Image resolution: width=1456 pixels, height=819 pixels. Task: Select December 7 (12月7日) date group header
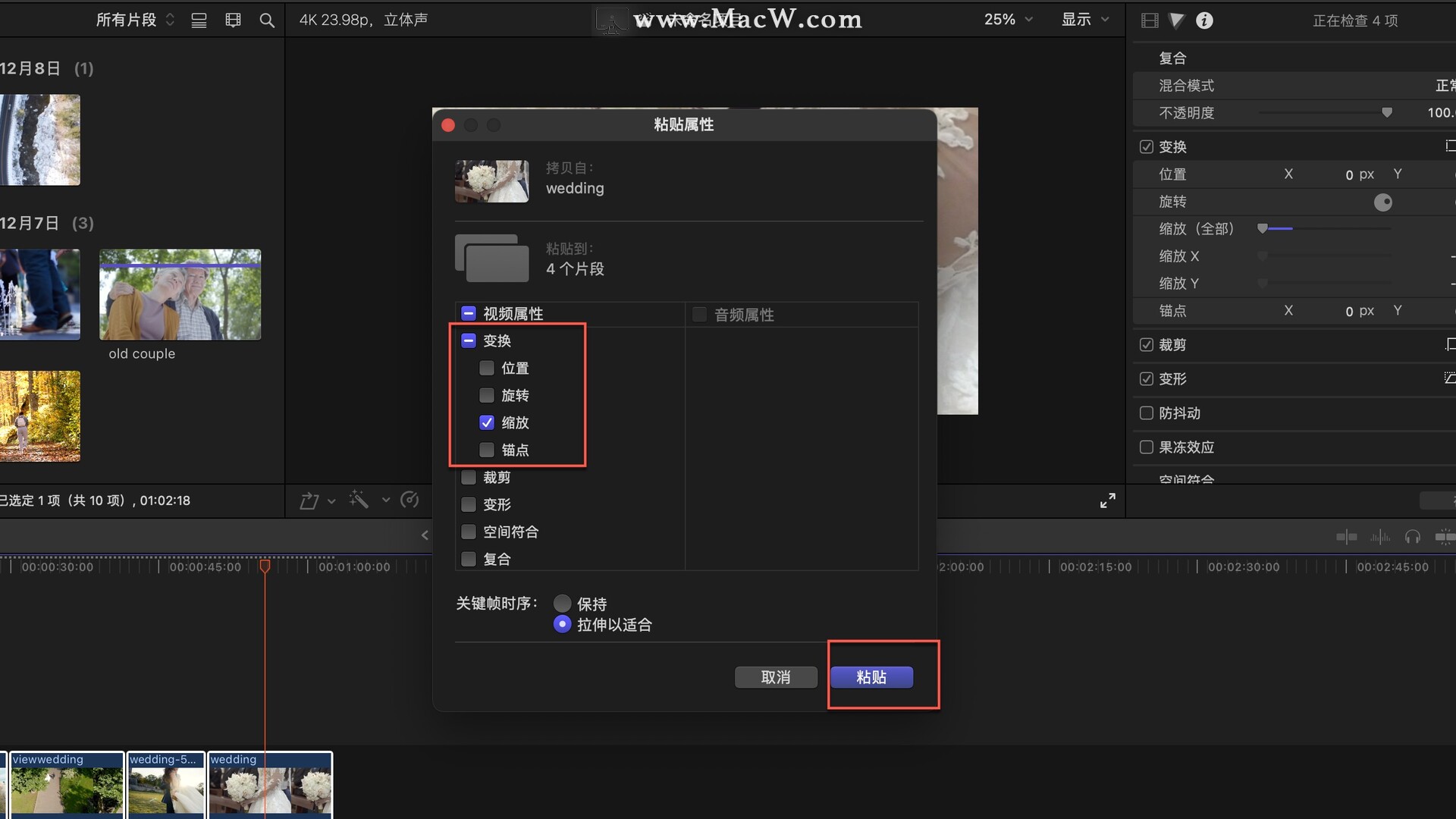click(47, 223)
